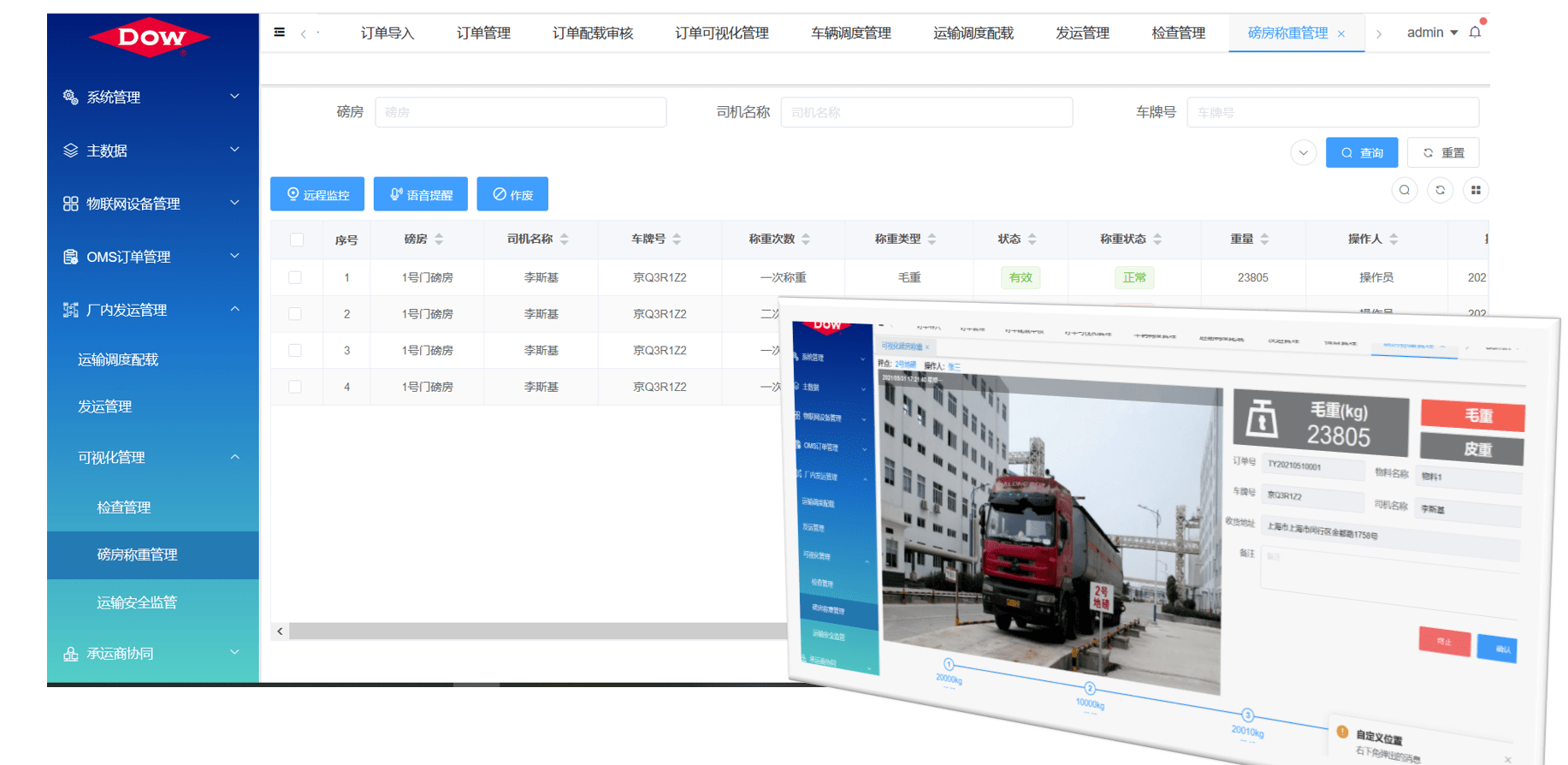Expand the 系统管理 sidebar menu

[152, 97]
